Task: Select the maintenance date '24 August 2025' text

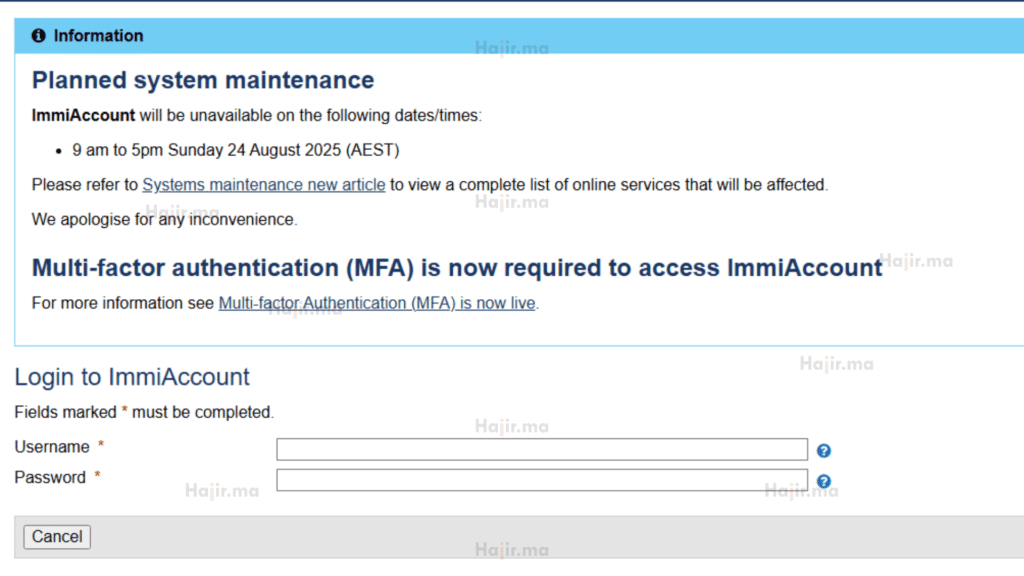Action: [x=284, y=150]
